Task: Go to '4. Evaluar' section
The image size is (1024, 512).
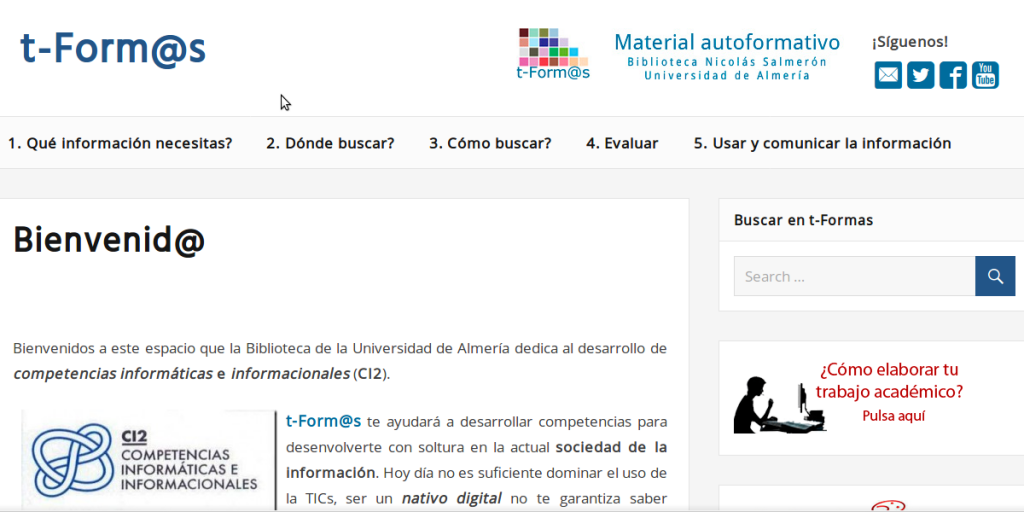Action: [x=622, y=143]
